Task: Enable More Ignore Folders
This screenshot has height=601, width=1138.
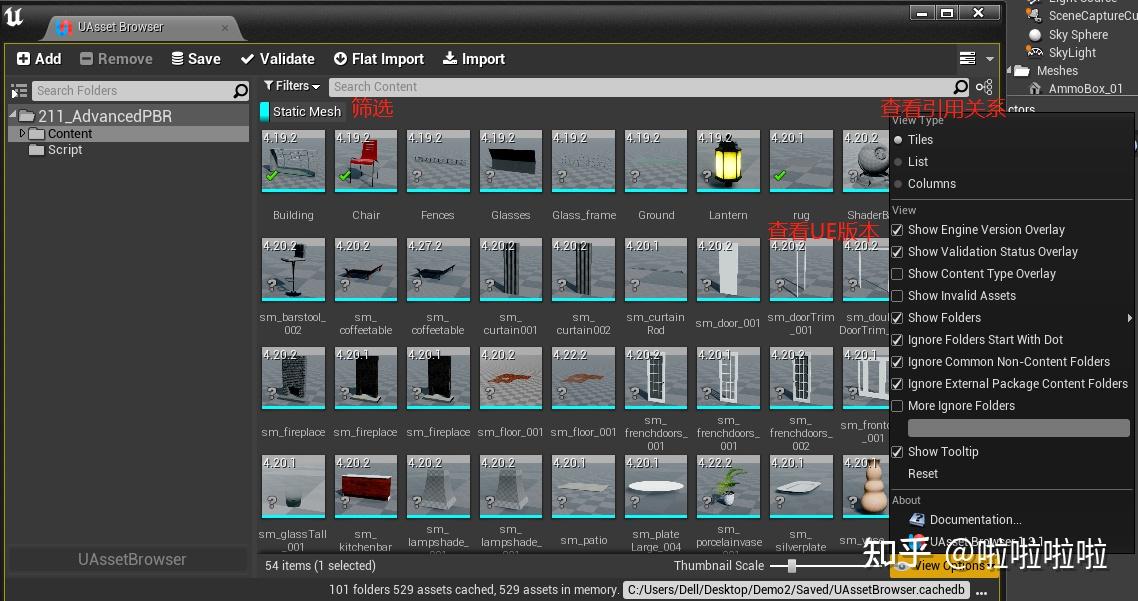Action: click(x=898, y=406)
